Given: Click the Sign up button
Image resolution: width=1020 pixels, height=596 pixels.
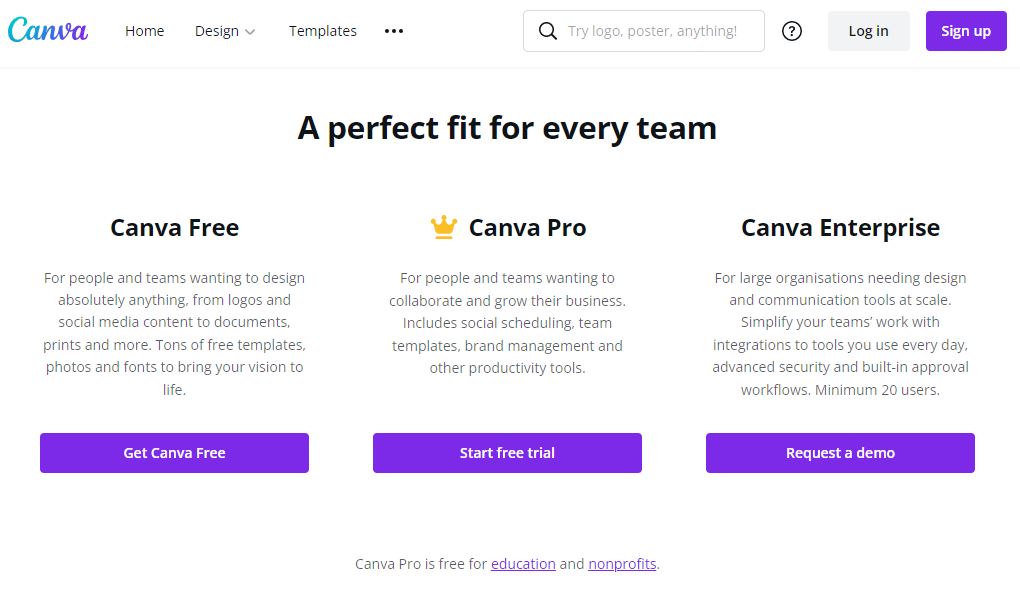Looking at the screenshot, I should point(966,31).
